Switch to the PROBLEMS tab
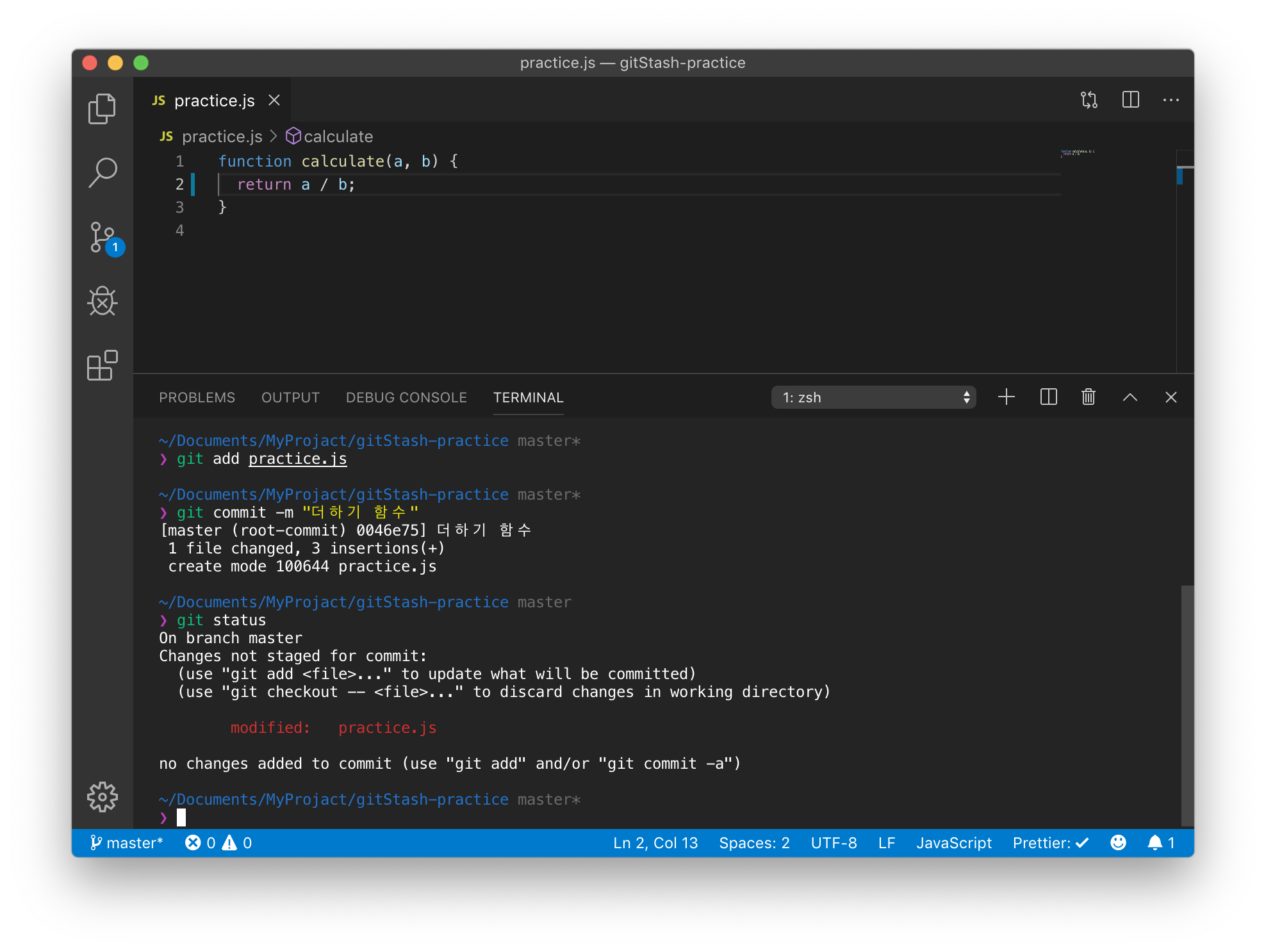 (x=197, y=397)
